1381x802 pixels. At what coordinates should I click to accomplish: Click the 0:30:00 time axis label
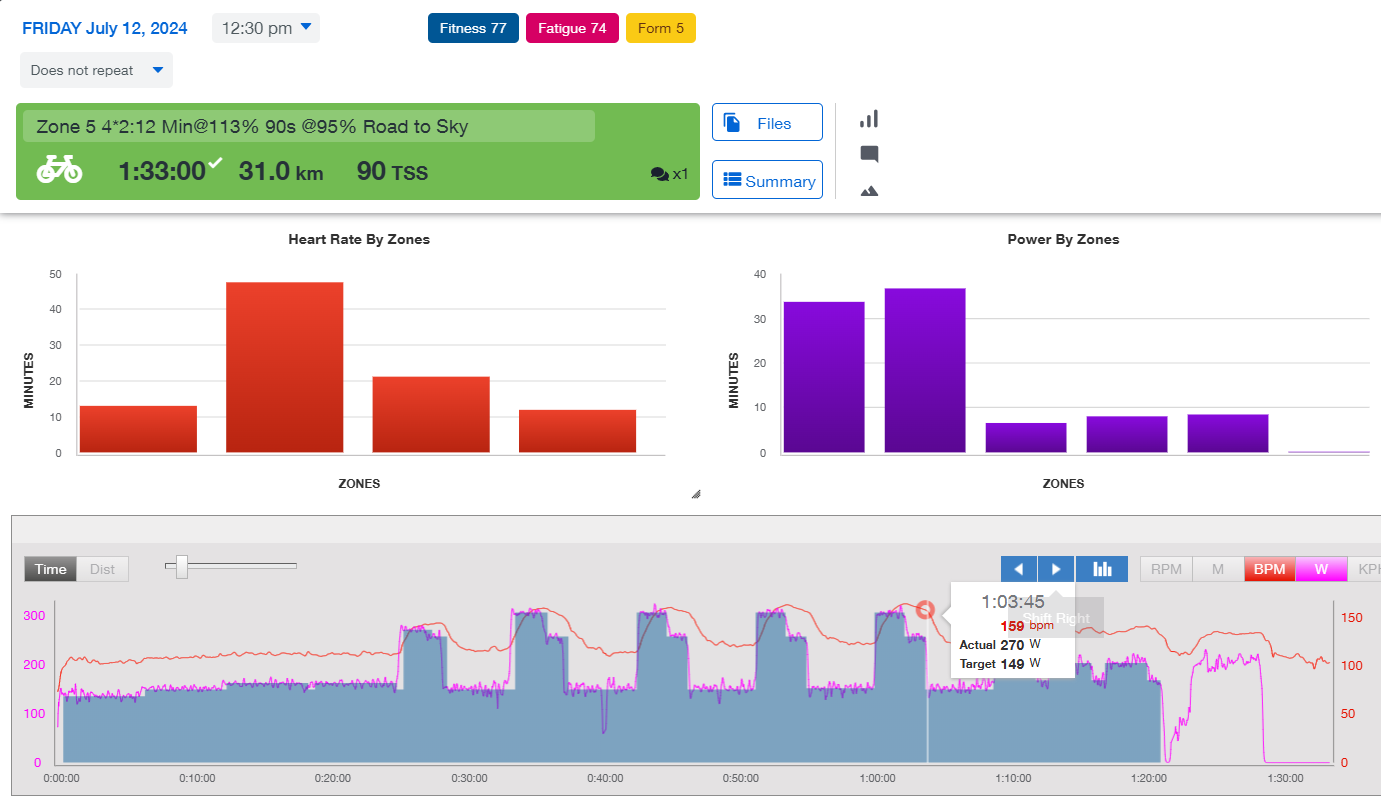tap(469, 778)
